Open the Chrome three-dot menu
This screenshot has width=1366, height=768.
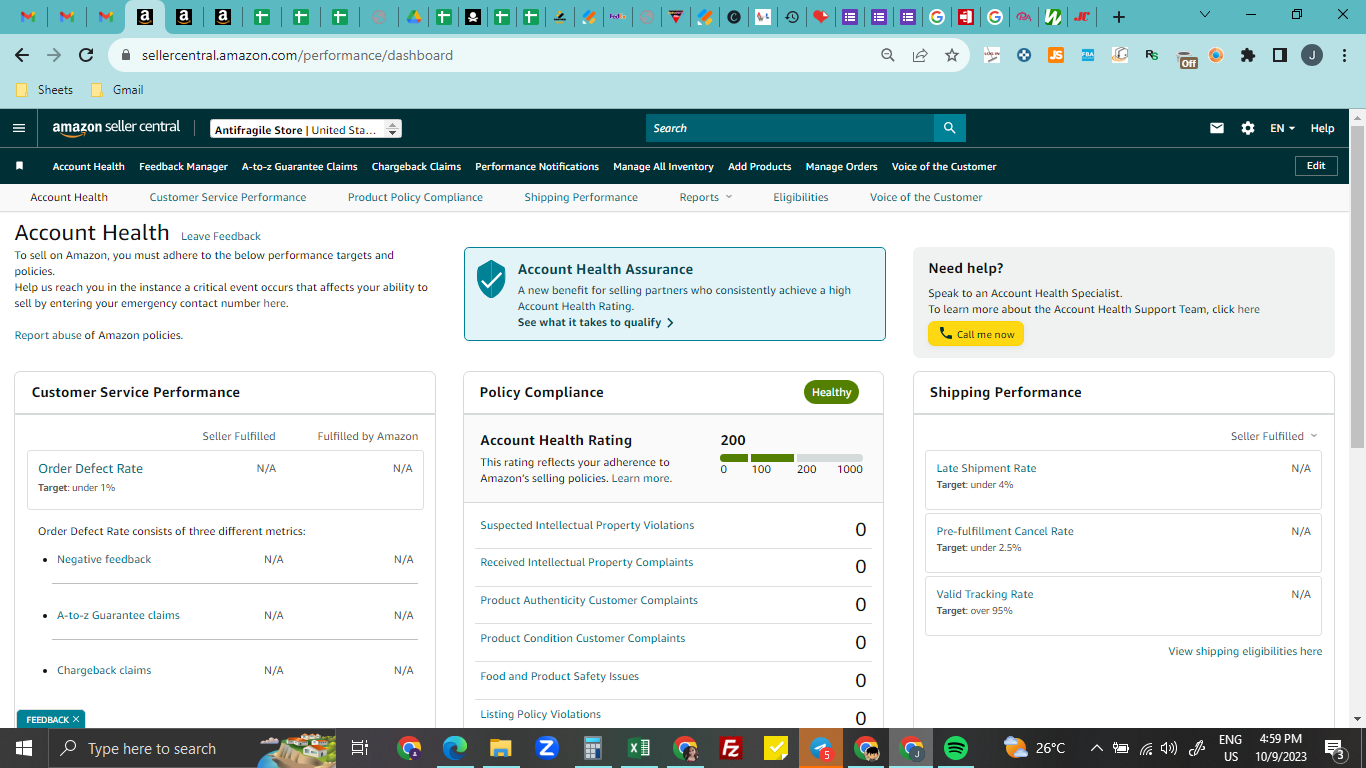click(1344, 55)
